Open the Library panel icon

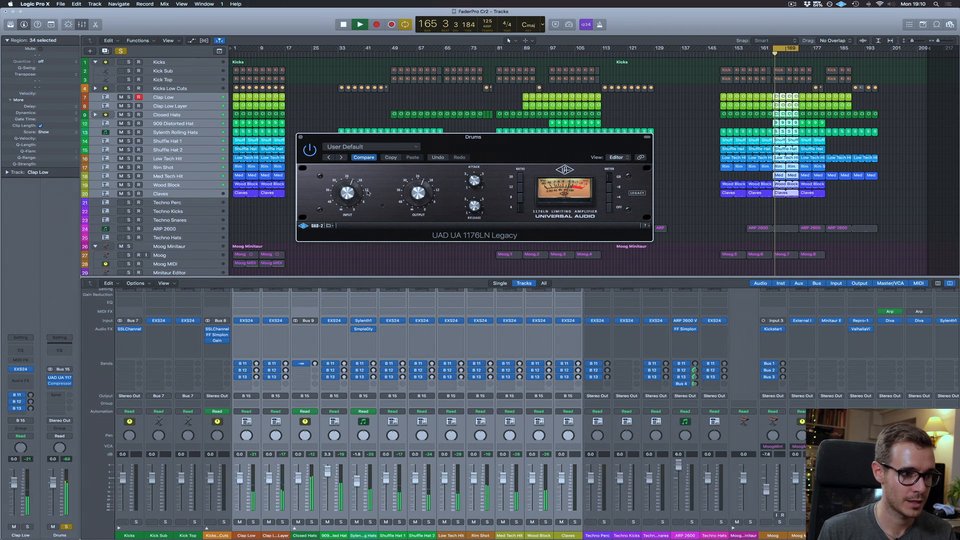[10, 24]
